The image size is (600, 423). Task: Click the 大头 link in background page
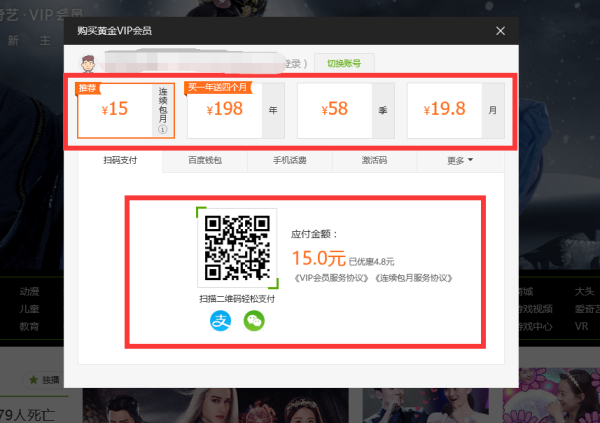584,292
